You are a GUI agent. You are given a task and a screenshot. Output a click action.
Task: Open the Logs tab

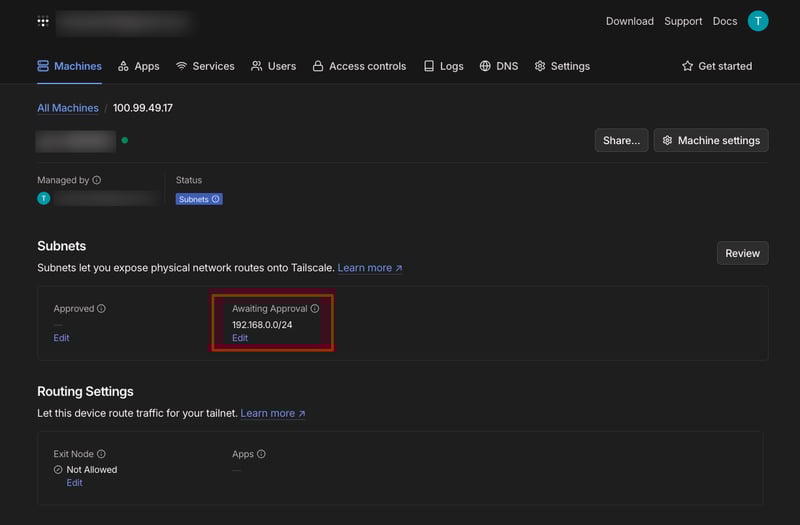point(443,66)
